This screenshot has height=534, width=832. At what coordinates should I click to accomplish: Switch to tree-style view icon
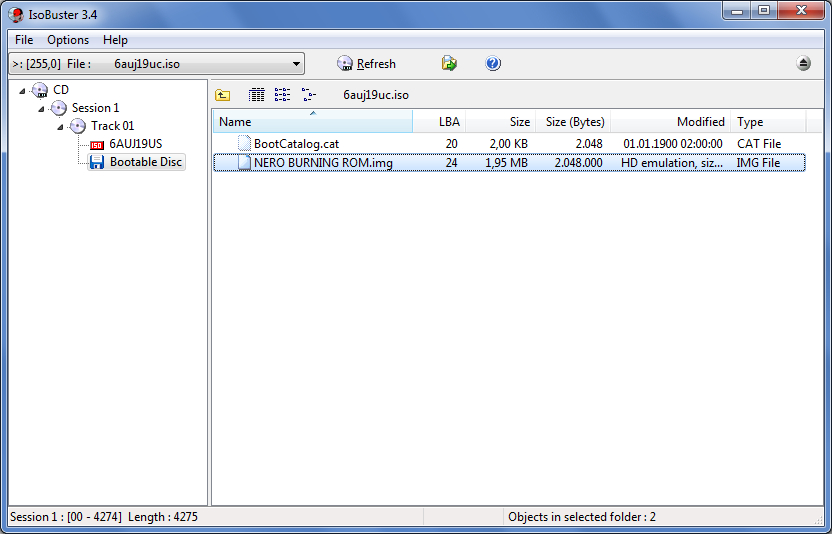309,95
